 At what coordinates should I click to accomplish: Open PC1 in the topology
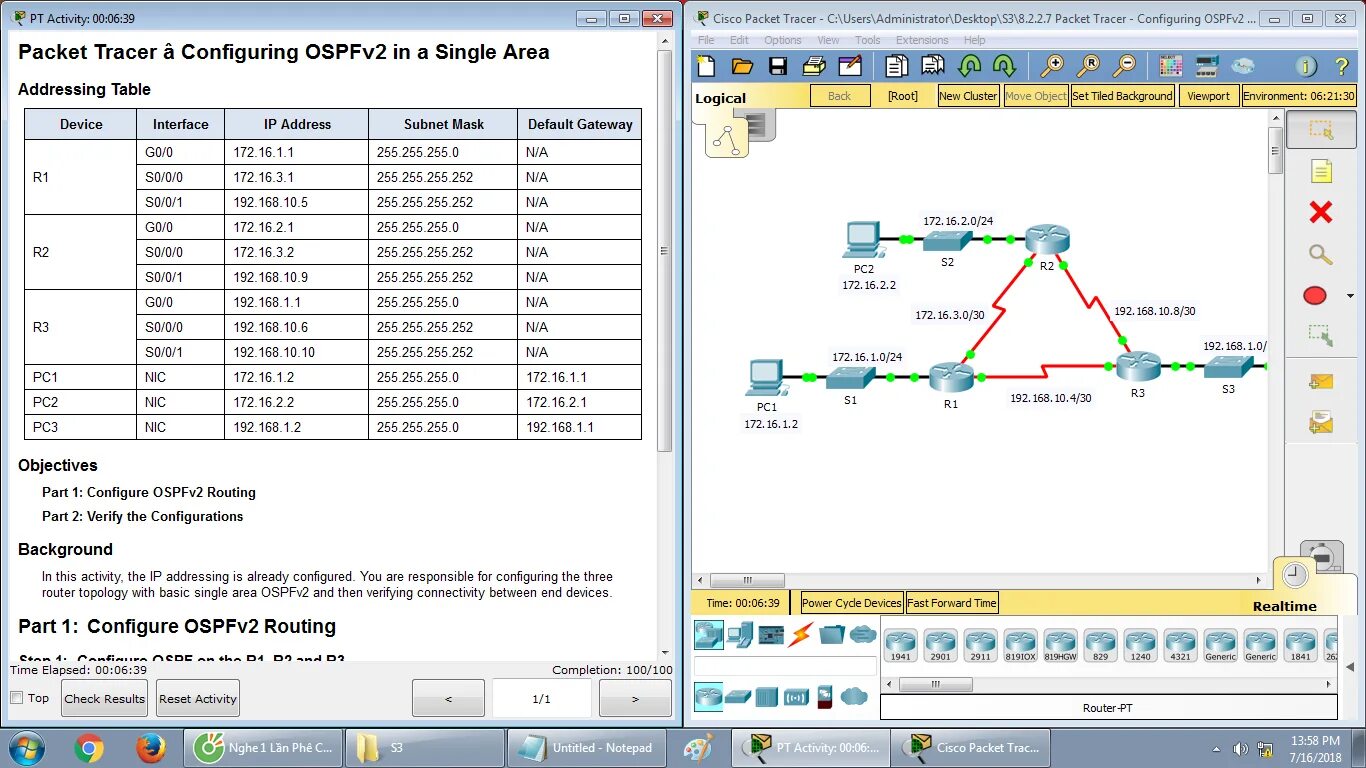(767, 379)
